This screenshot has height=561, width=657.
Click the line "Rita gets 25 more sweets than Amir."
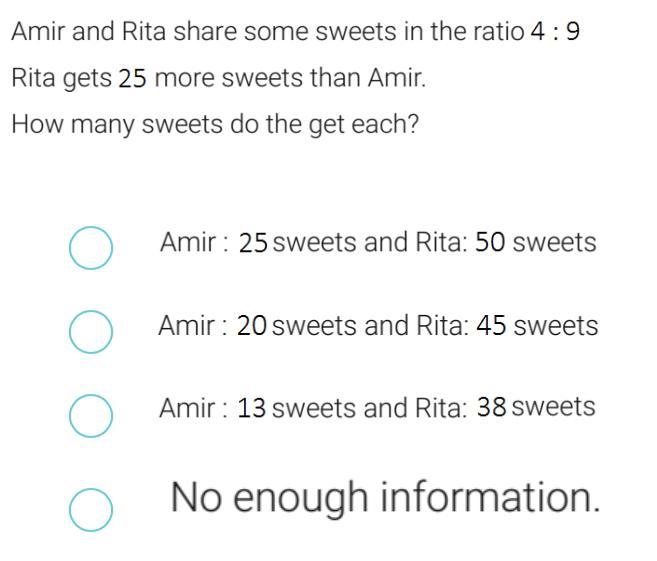pyautogui.click(x=218, y=79)
